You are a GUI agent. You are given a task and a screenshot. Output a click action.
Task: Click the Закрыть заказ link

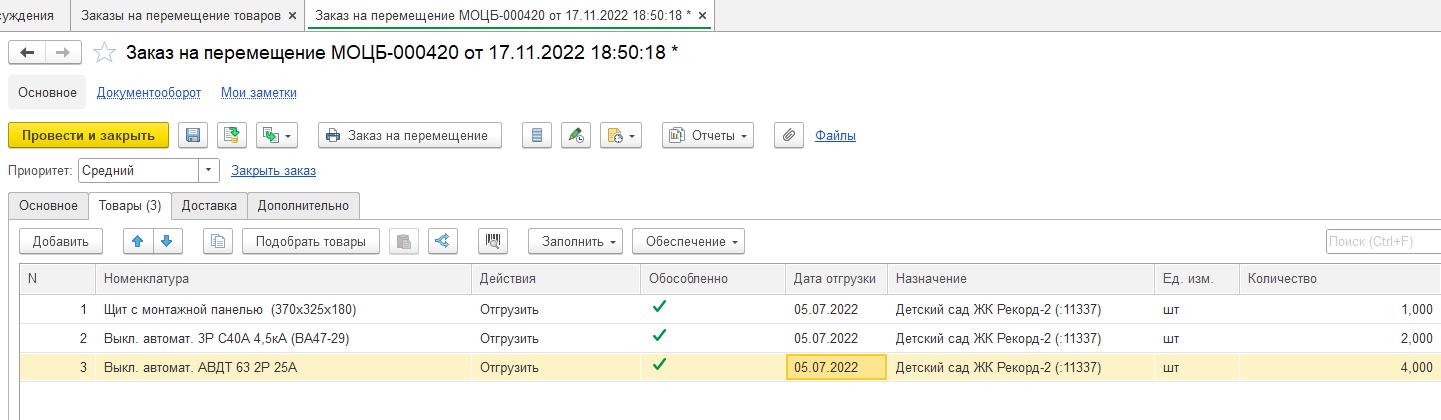click(273, 171)
